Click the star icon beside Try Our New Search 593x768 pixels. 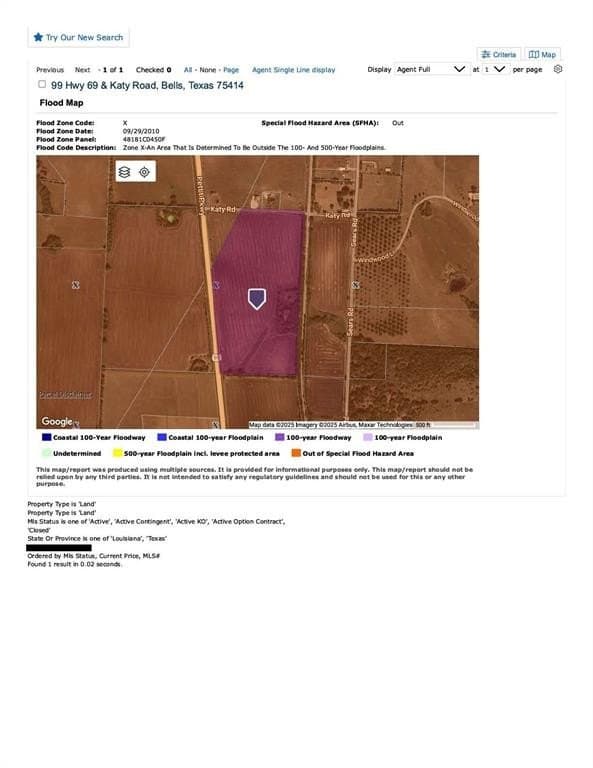(x=38, y=37)
